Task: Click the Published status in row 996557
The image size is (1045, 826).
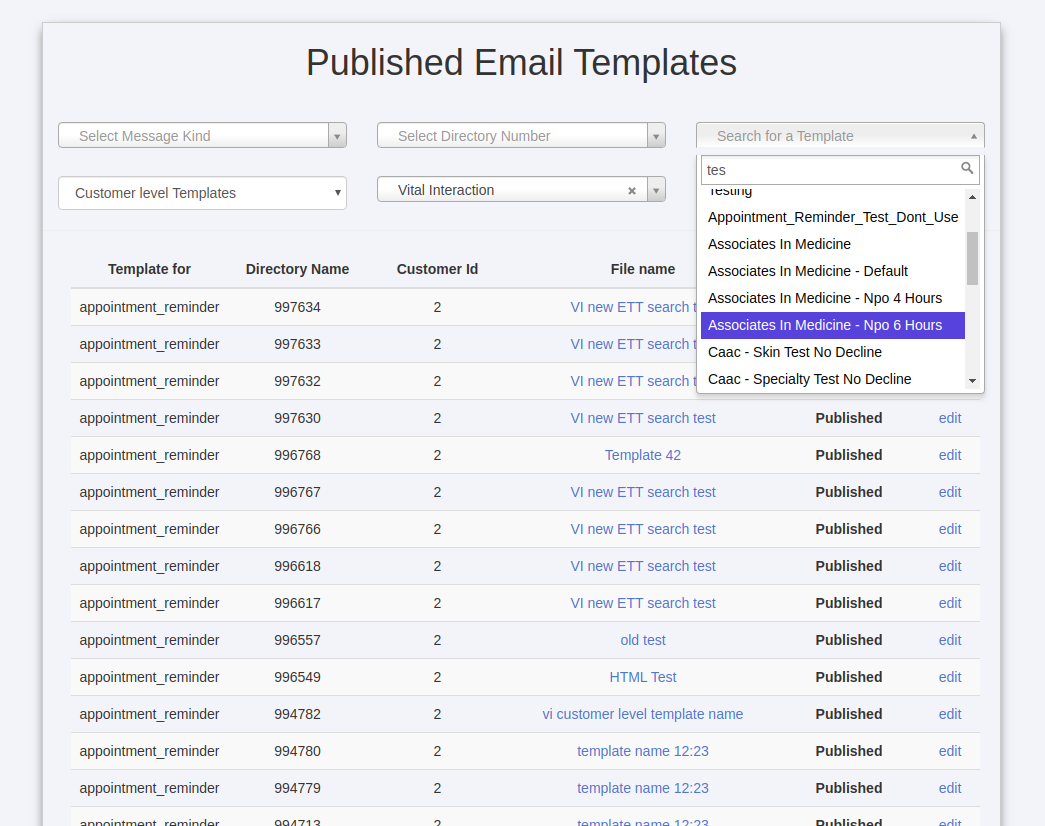Action: click(x=848, y=640)
